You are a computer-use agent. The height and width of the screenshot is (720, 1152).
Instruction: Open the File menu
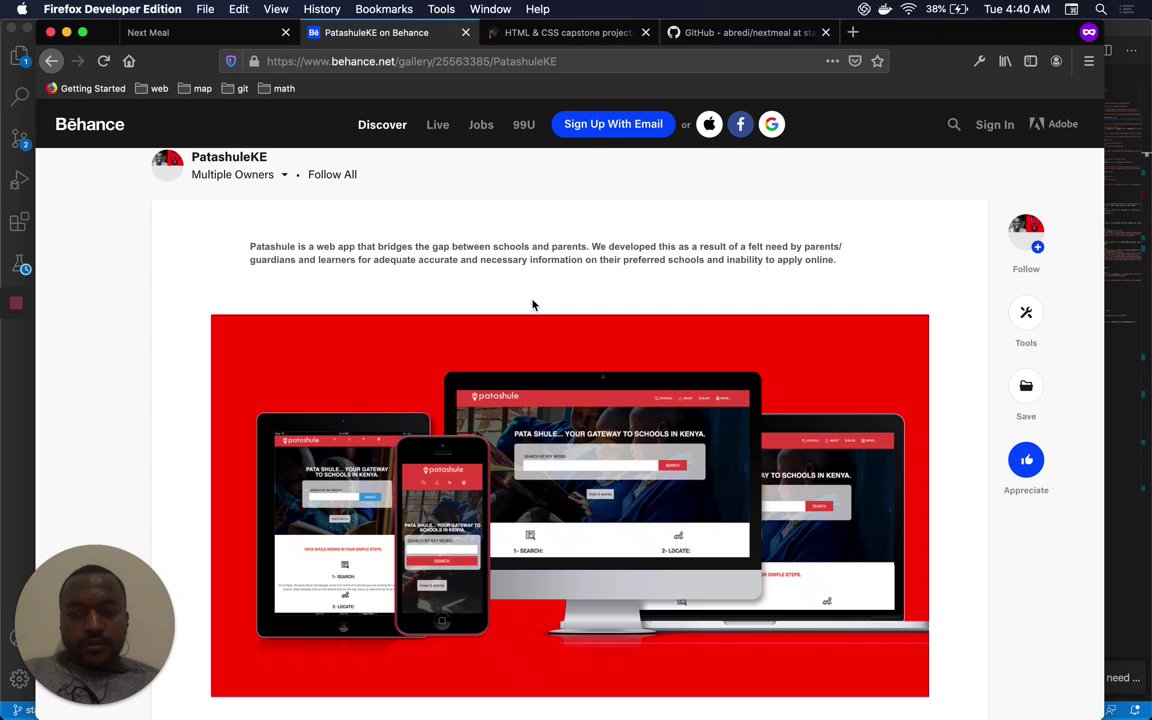(x=205, y=9)
